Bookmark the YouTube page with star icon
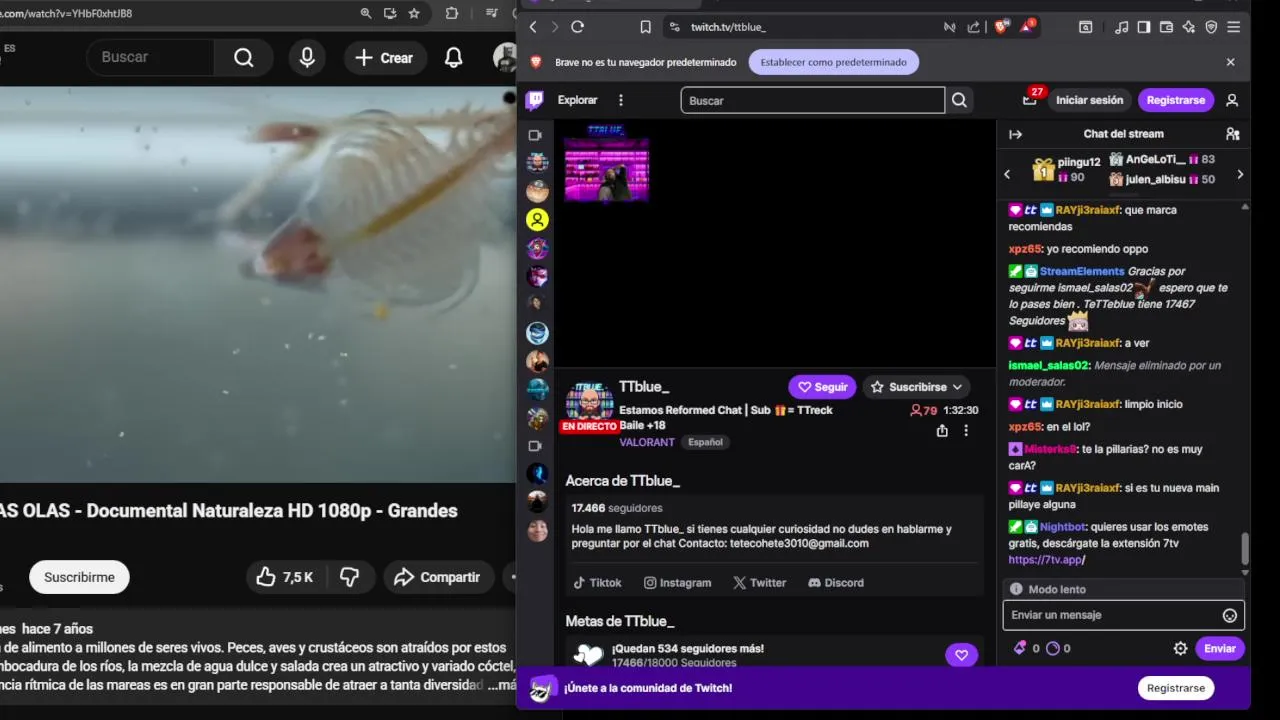 tap(414, 13)
